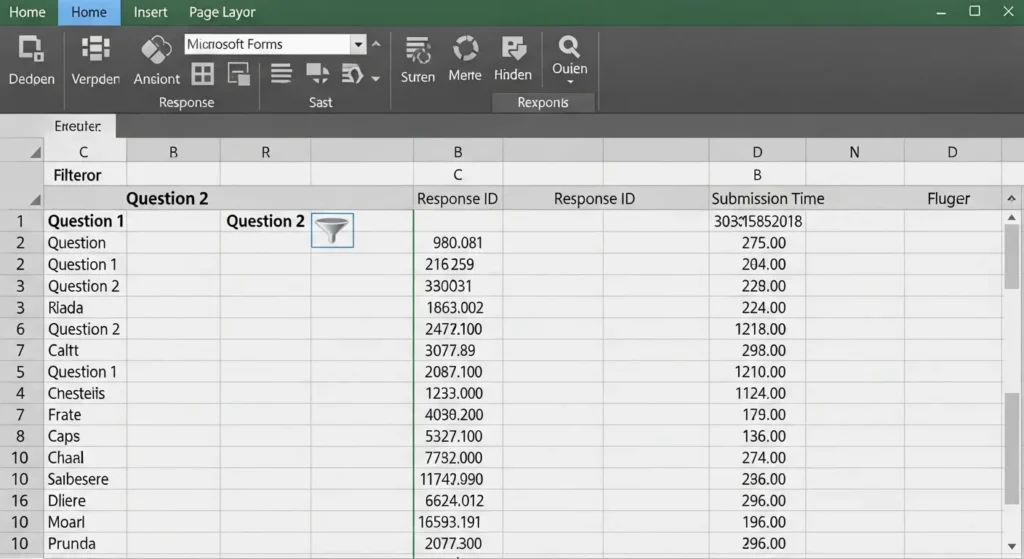
Task: Click the Submission Time column header
Action: tap(767, 198)
